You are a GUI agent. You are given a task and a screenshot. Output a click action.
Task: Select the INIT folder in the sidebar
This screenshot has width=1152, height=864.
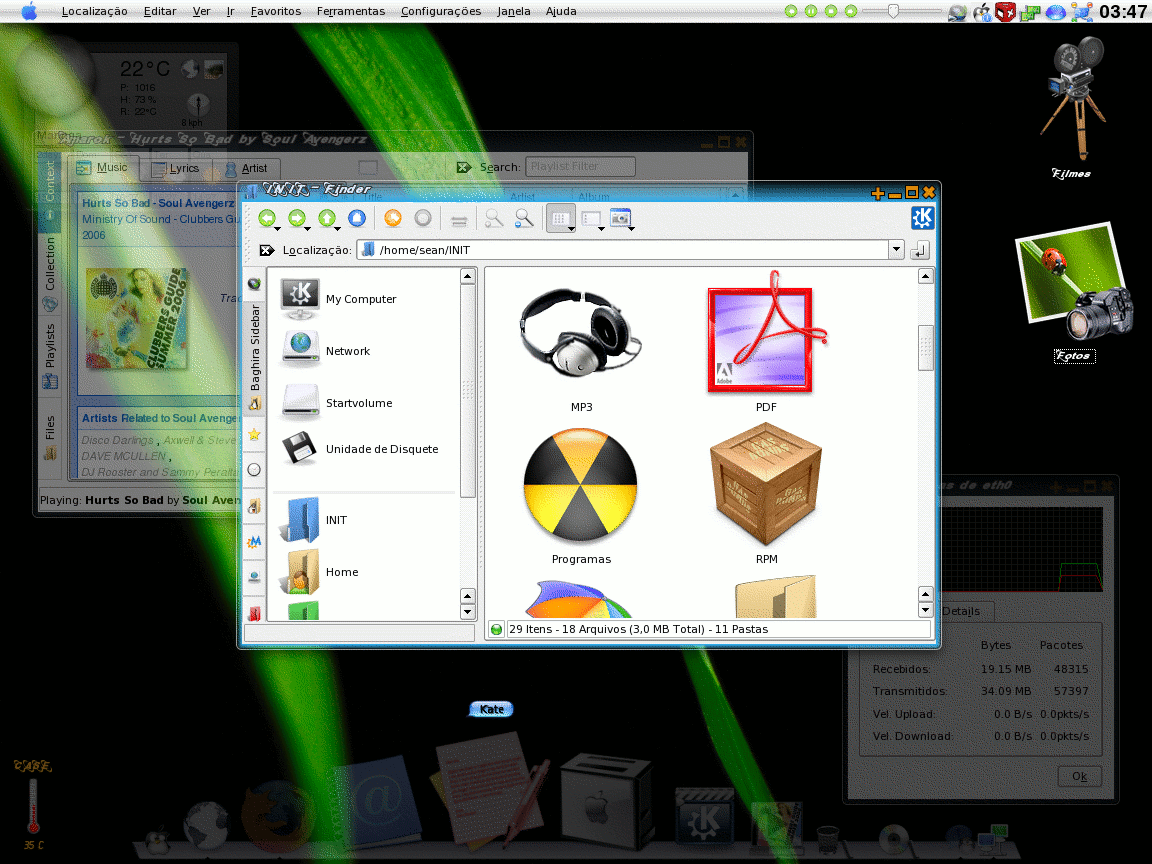(x=314, y=519)
